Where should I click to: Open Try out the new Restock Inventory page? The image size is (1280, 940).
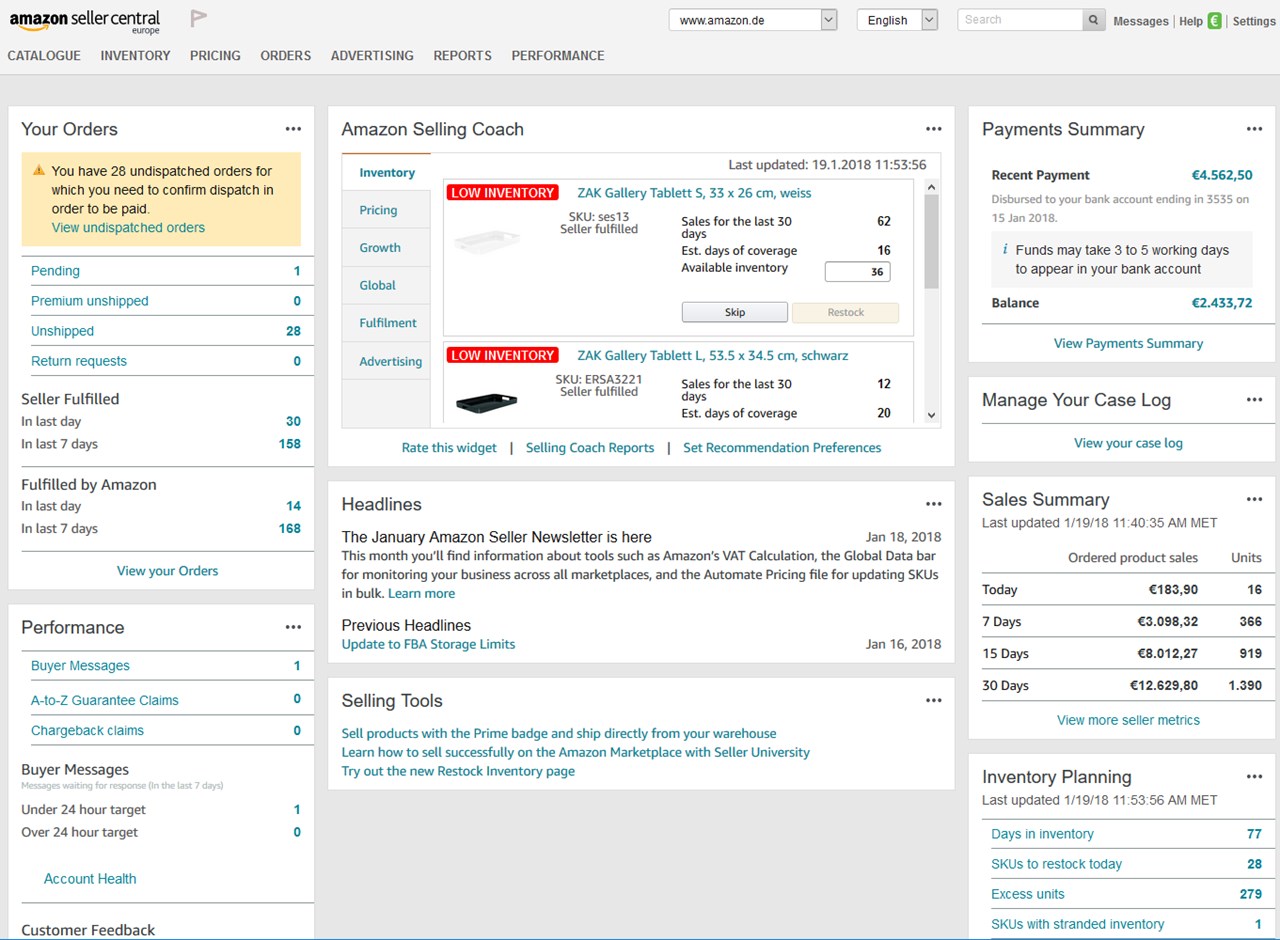458,771
